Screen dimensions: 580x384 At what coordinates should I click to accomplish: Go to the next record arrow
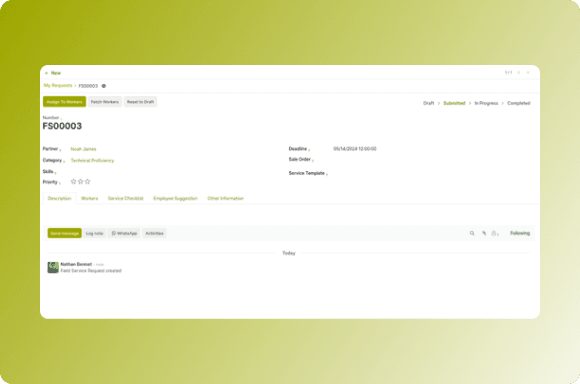click(x=528, y=73)
